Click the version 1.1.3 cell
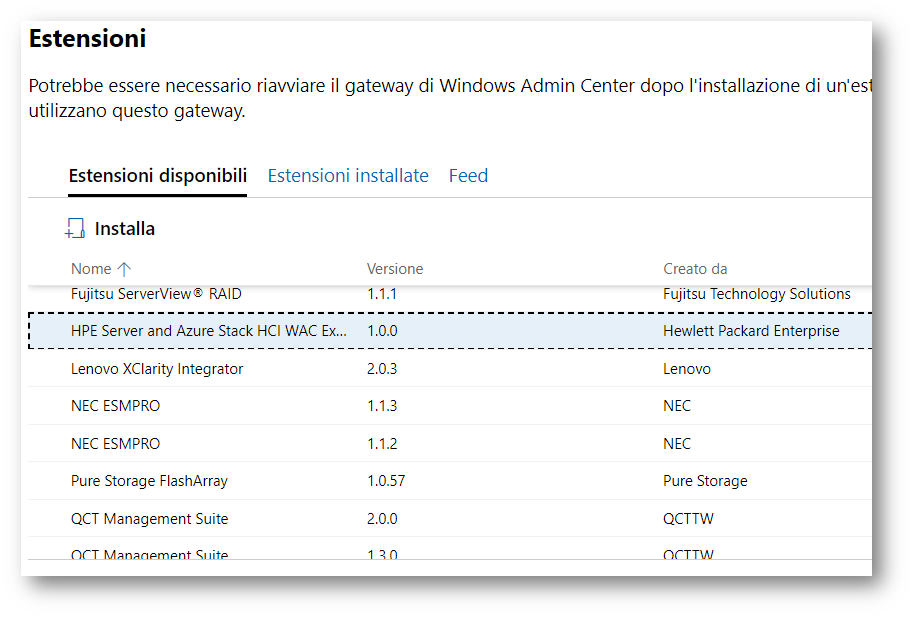Image resolution: width=914 pixels, height=618 pixels. 382,406
